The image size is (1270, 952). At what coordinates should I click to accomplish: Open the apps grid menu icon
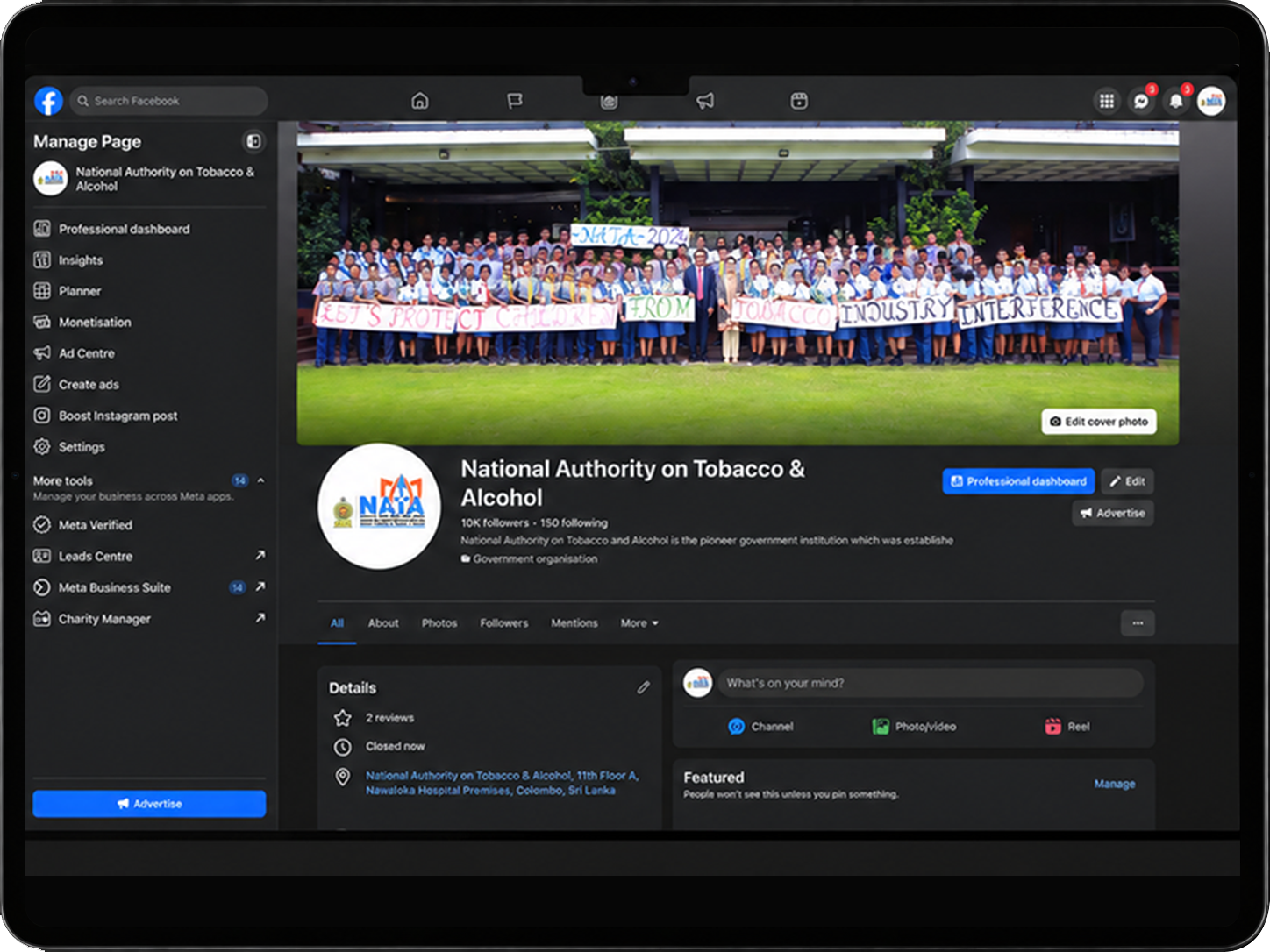(x=1107, y=101)
